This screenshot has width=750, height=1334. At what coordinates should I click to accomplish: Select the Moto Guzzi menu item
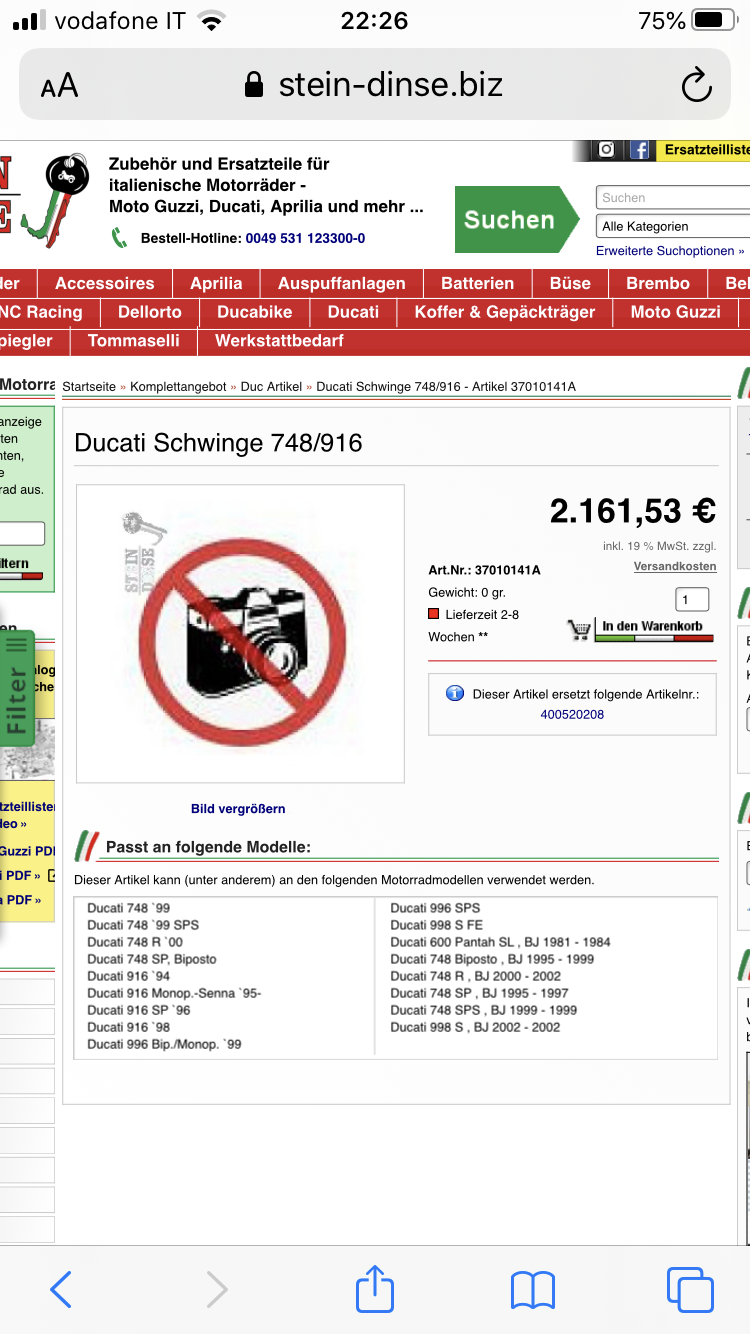676,312
